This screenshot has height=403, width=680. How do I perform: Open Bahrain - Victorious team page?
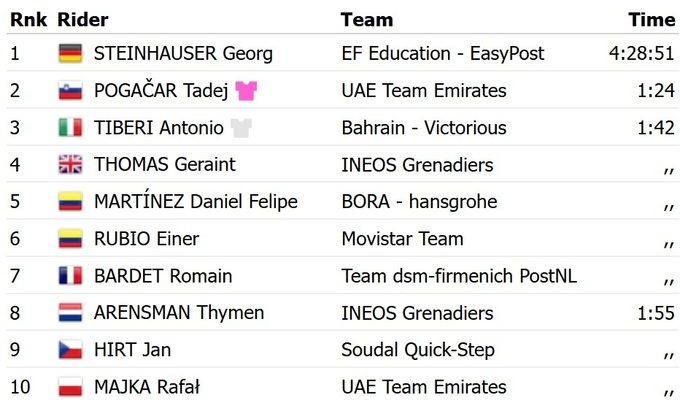point(424,128)
